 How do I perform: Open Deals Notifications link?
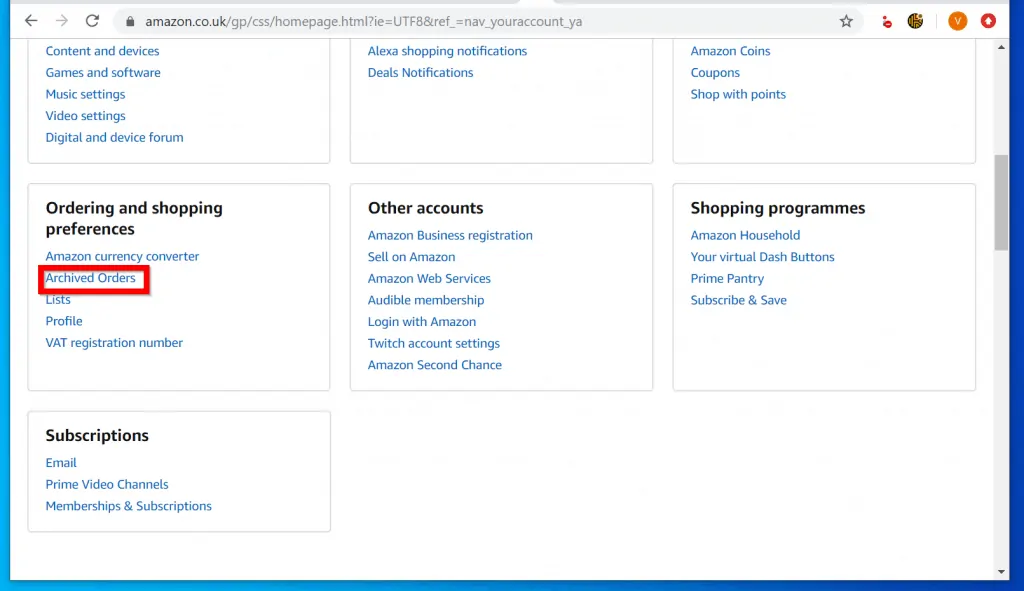pos(421,72)
